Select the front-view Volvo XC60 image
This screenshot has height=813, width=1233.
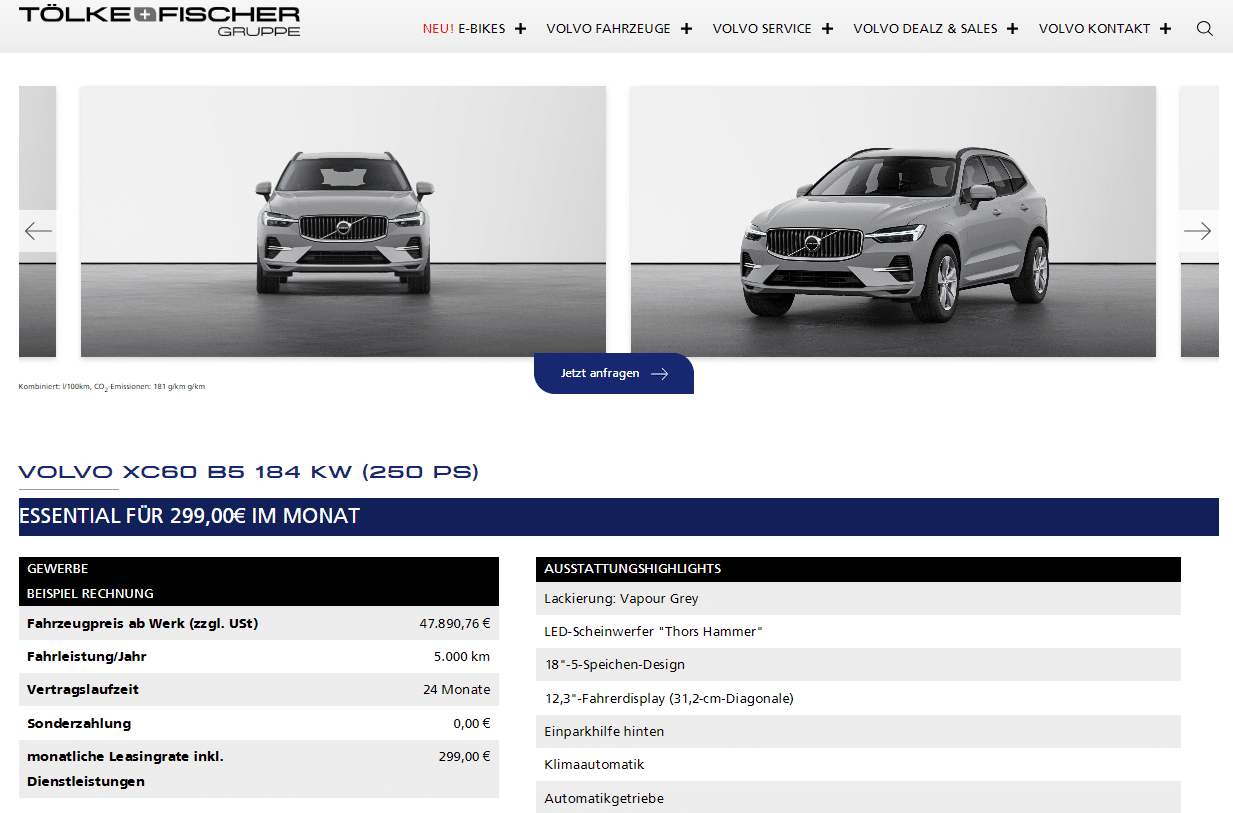343,221
